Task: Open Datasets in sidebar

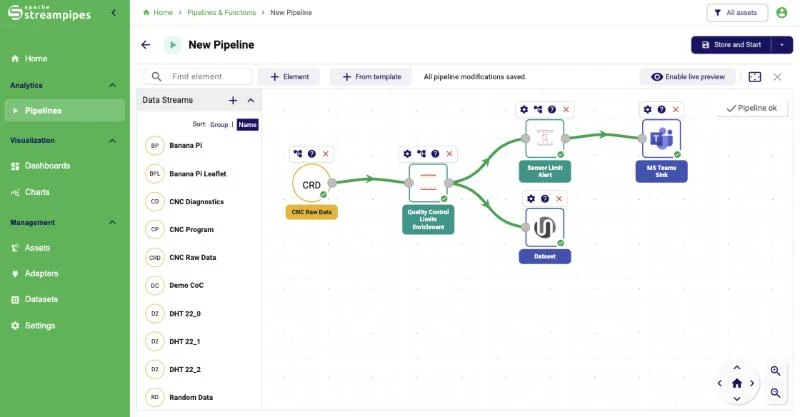Action: tap(65, 300)
